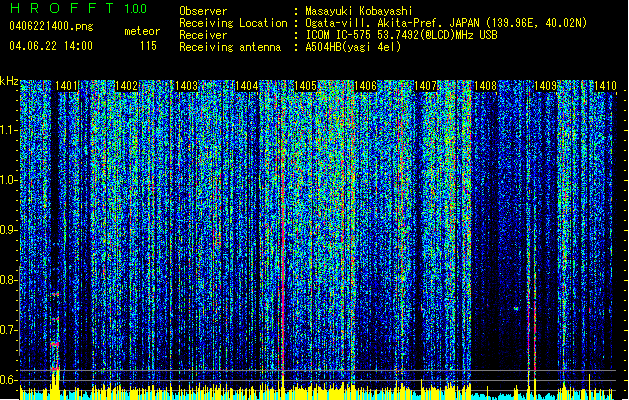Image resolution: width=629 pixels, height=400 pixels.
Task: Click the 1404 time marker
Action: pyautogui.click(x=246, y=86)
